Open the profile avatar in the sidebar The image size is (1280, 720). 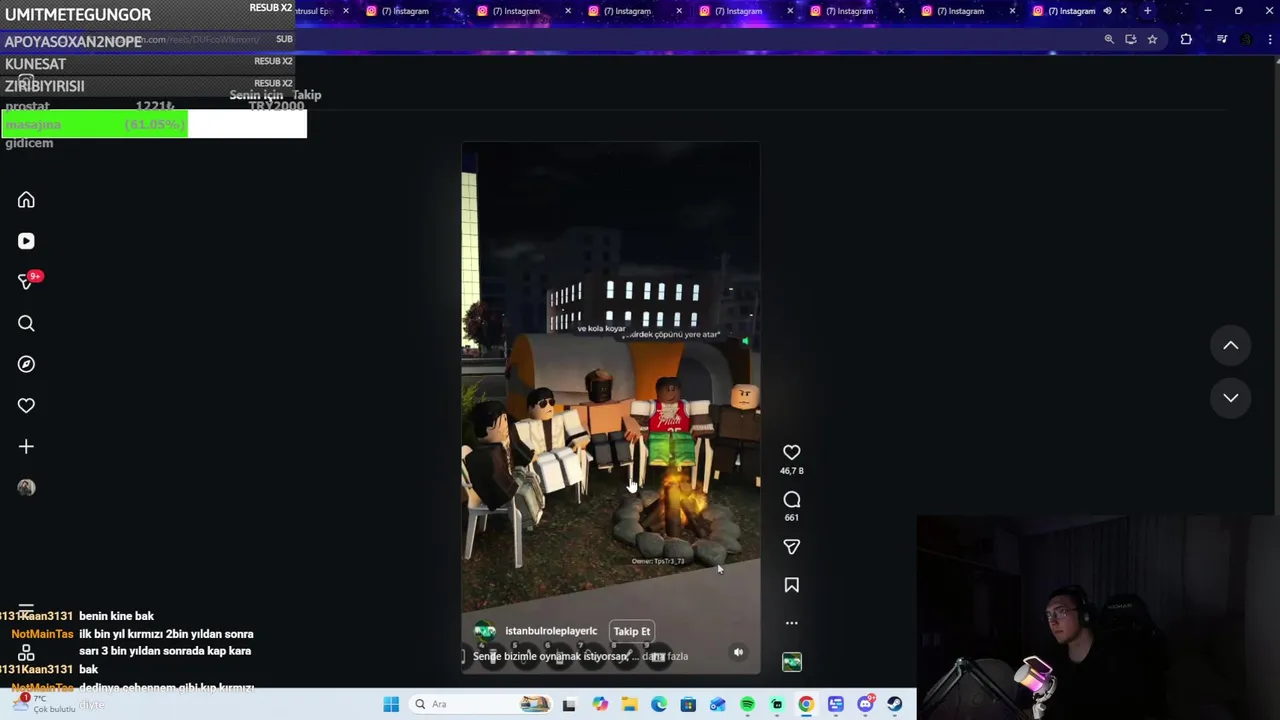[26, 487]
